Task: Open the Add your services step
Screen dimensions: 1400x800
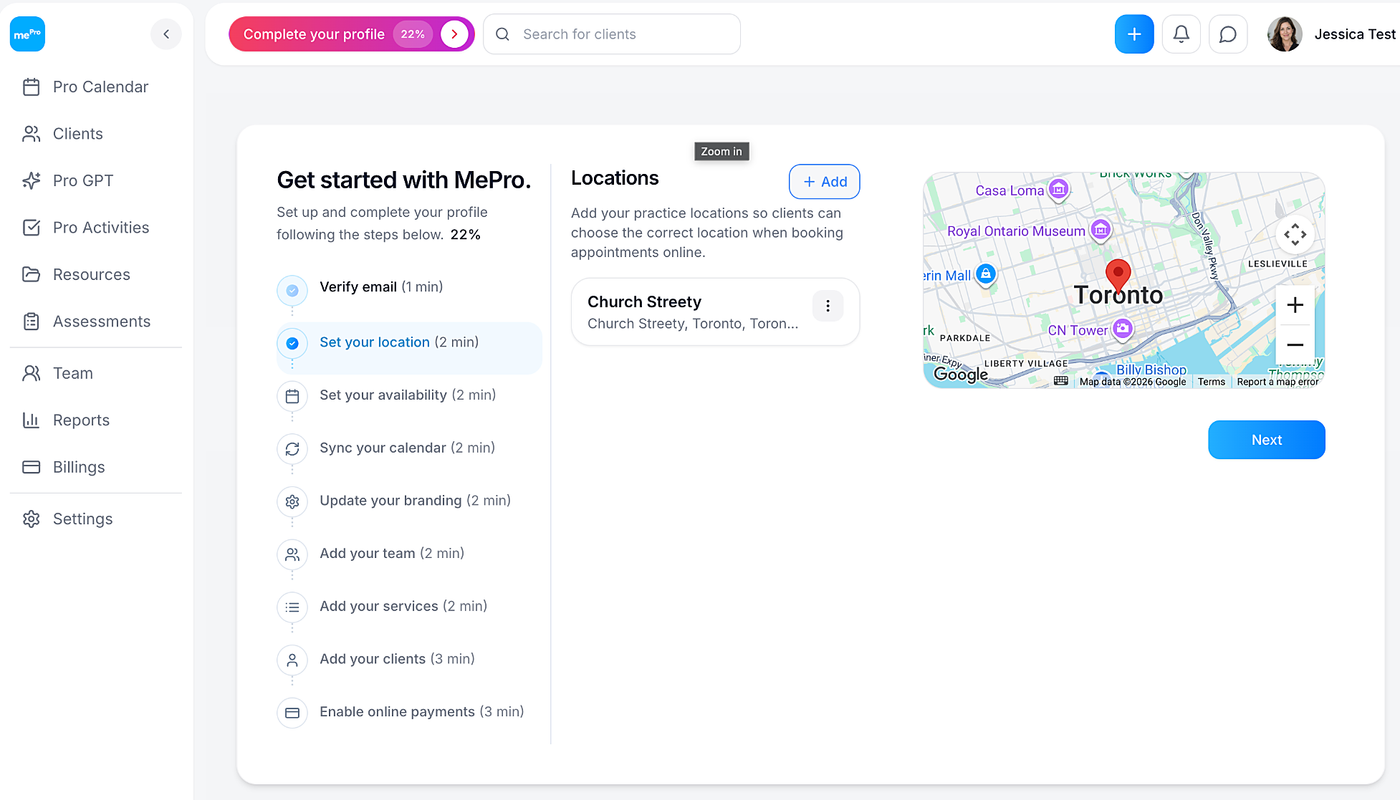Action: [409, 607]
